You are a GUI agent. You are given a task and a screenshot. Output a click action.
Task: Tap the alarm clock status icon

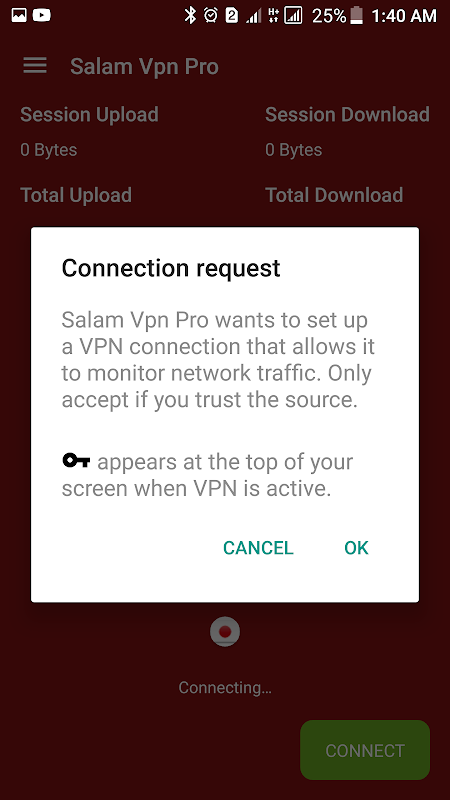(x=210, y=15)
